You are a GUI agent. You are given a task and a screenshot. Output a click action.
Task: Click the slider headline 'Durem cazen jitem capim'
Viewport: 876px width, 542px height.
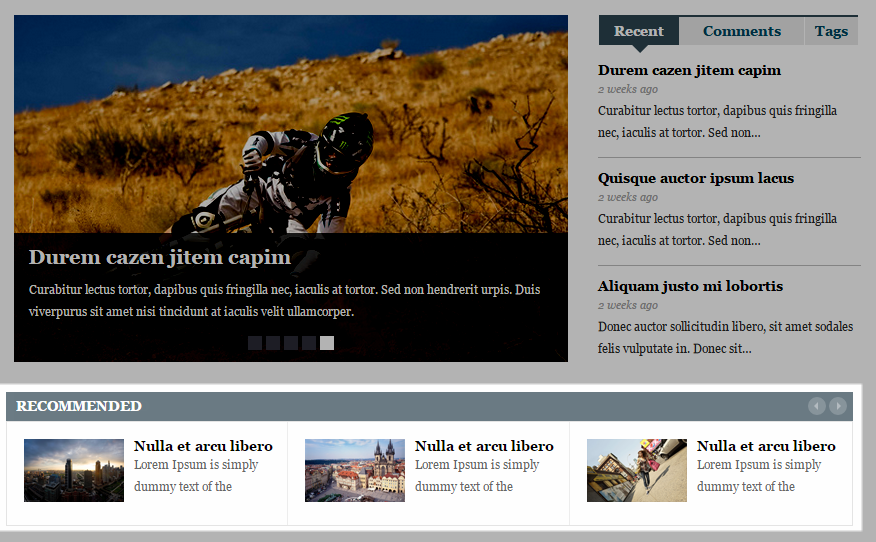click(x=160, y=258)
